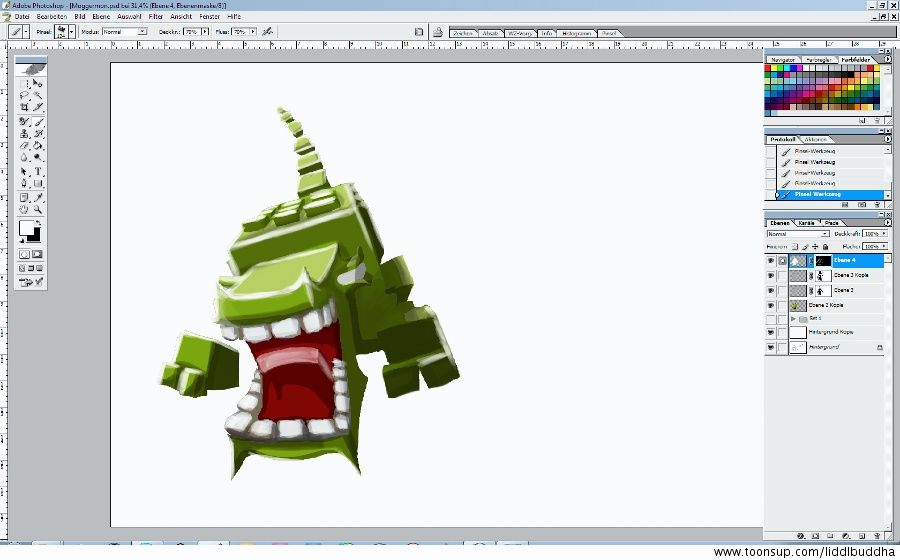Select the Shape tool
The width and height of the screenshot is (900, 560).
[x=38, y=184]
